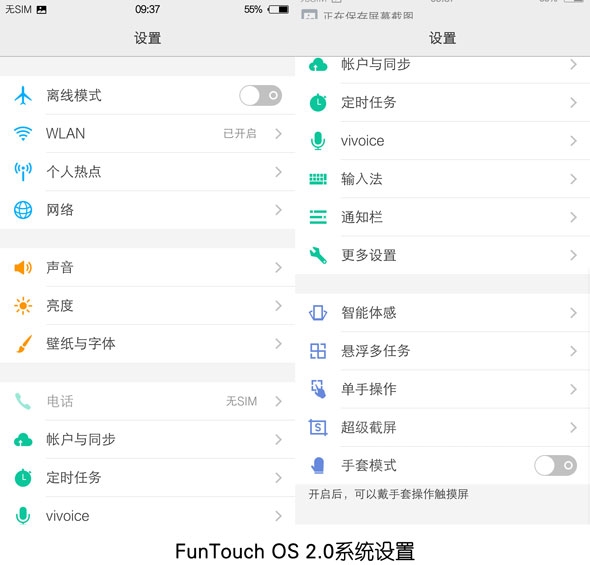This screenshot has width=590, height=565.
Task: Tap the sun icon for 亮度
Action: coord(23,306)
